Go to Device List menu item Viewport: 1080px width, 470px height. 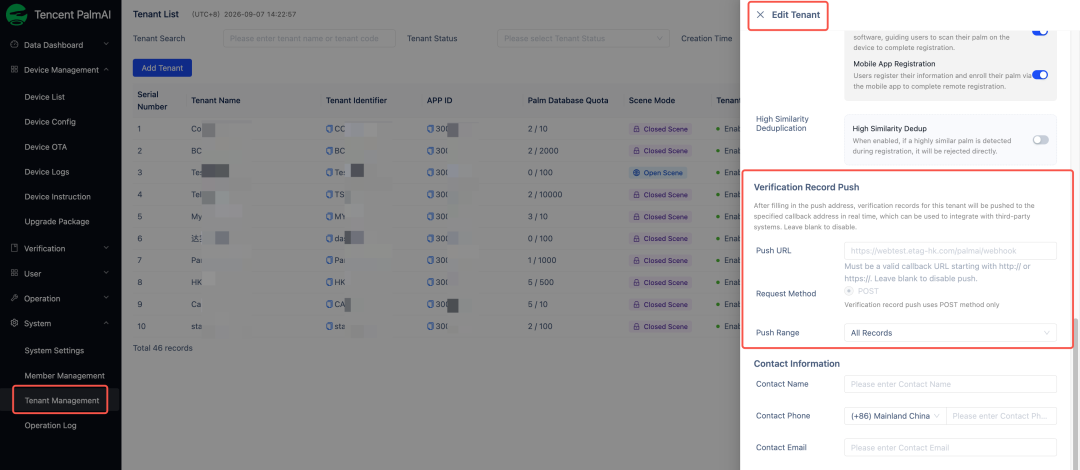pyautogui.click(x=45, y=97)
